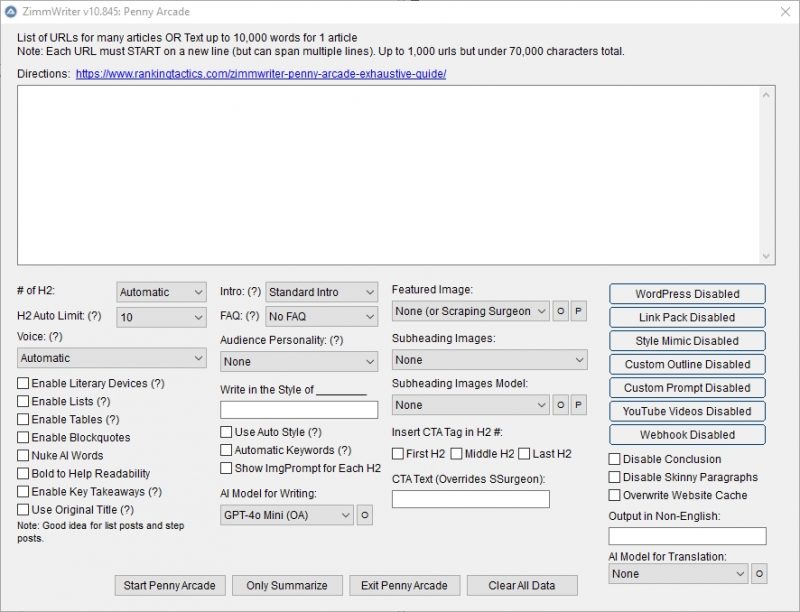Click O button beside AI Model for Writing
The height and width of the screenshot is (612, 800).
click(x=365, y=516)
